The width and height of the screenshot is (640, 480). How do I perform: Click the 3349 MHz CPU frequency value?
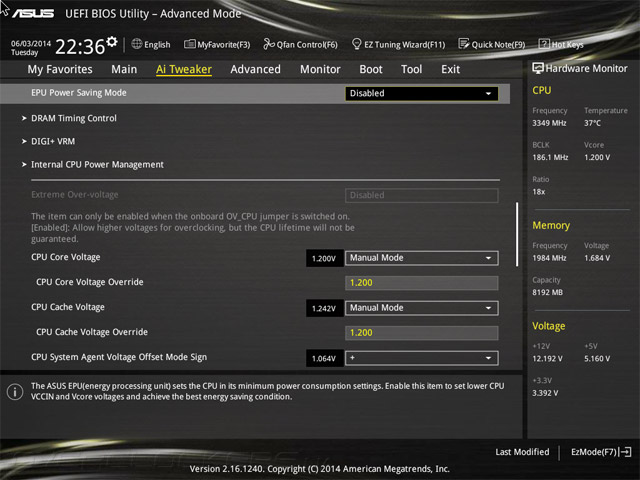point(549,123)
